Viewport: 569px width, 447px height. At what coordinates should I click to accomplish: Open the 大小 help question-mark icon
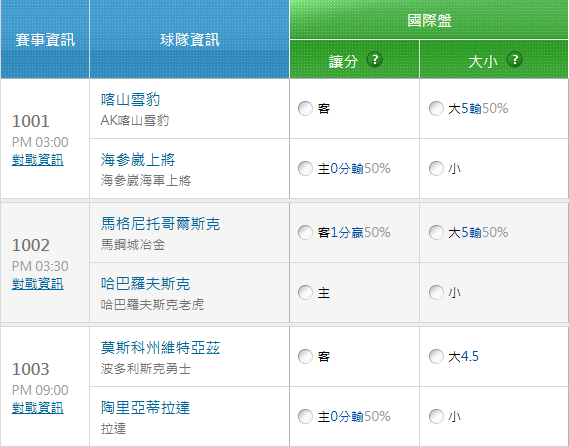coord(515,60)
